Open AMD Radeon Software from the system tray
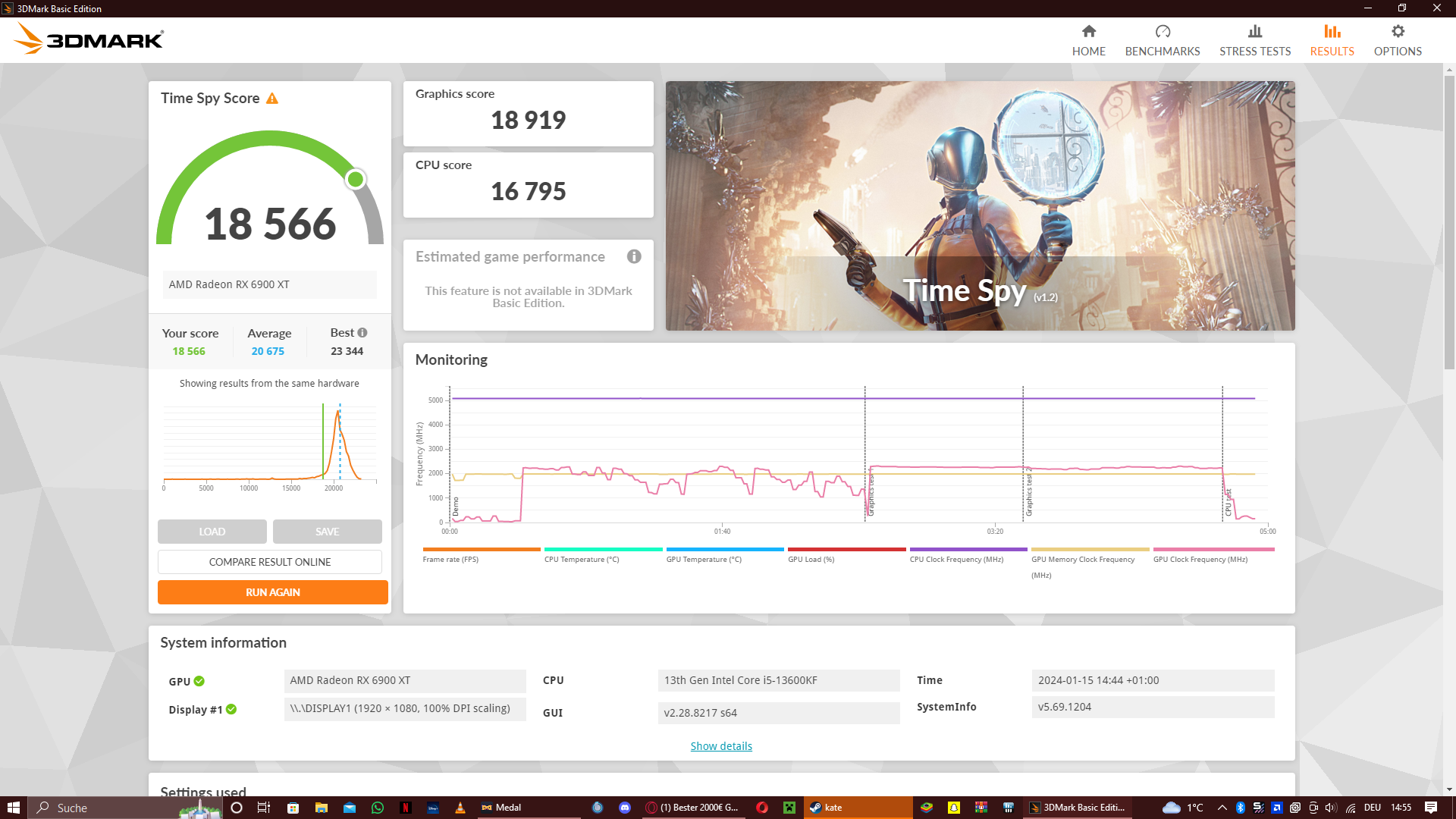This screenshot has width=1456, height=819. click(x=1277, y=808)
